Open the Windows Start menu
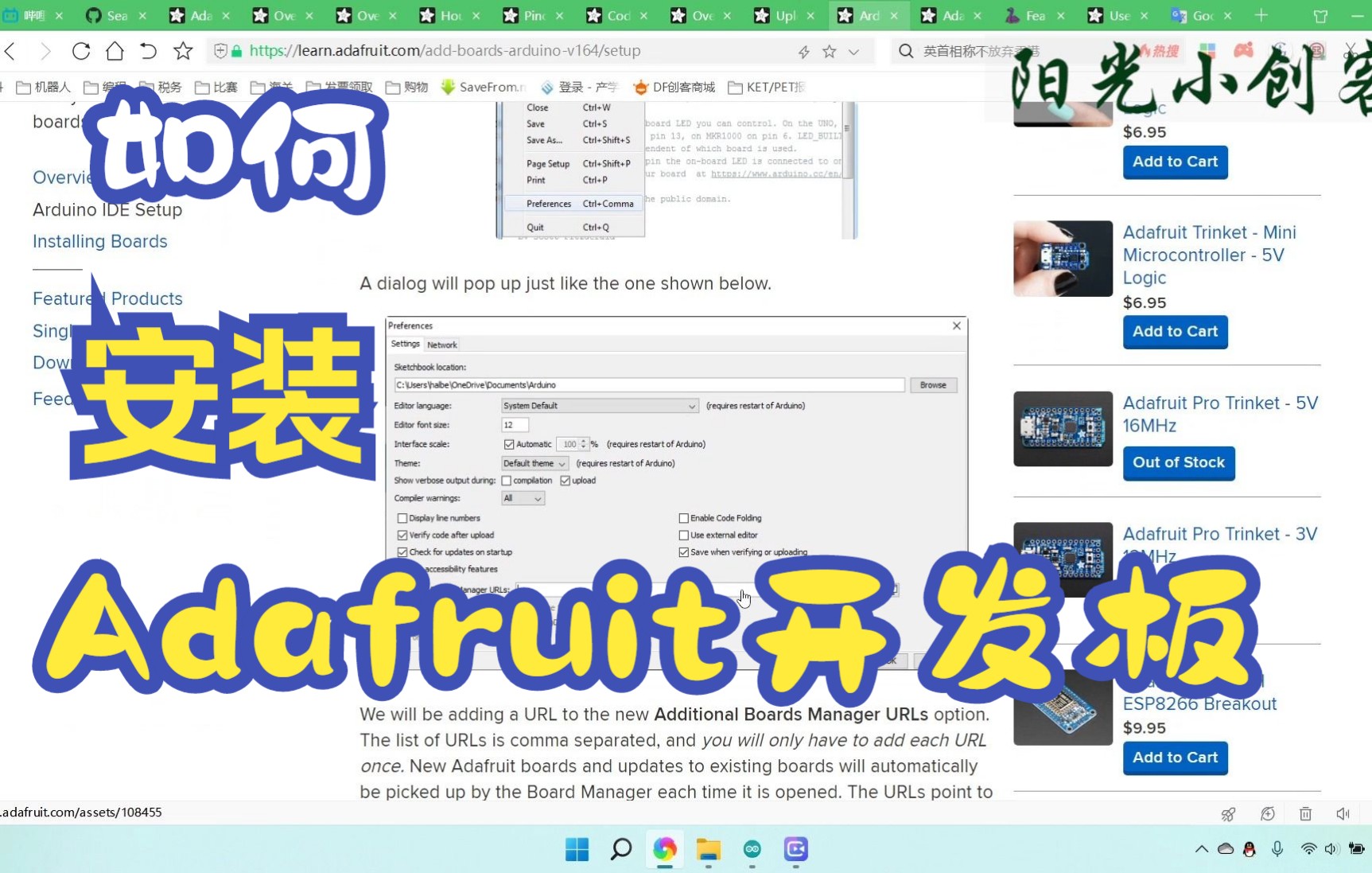The width and height of the screenshot is (1372, 873). 577,850
